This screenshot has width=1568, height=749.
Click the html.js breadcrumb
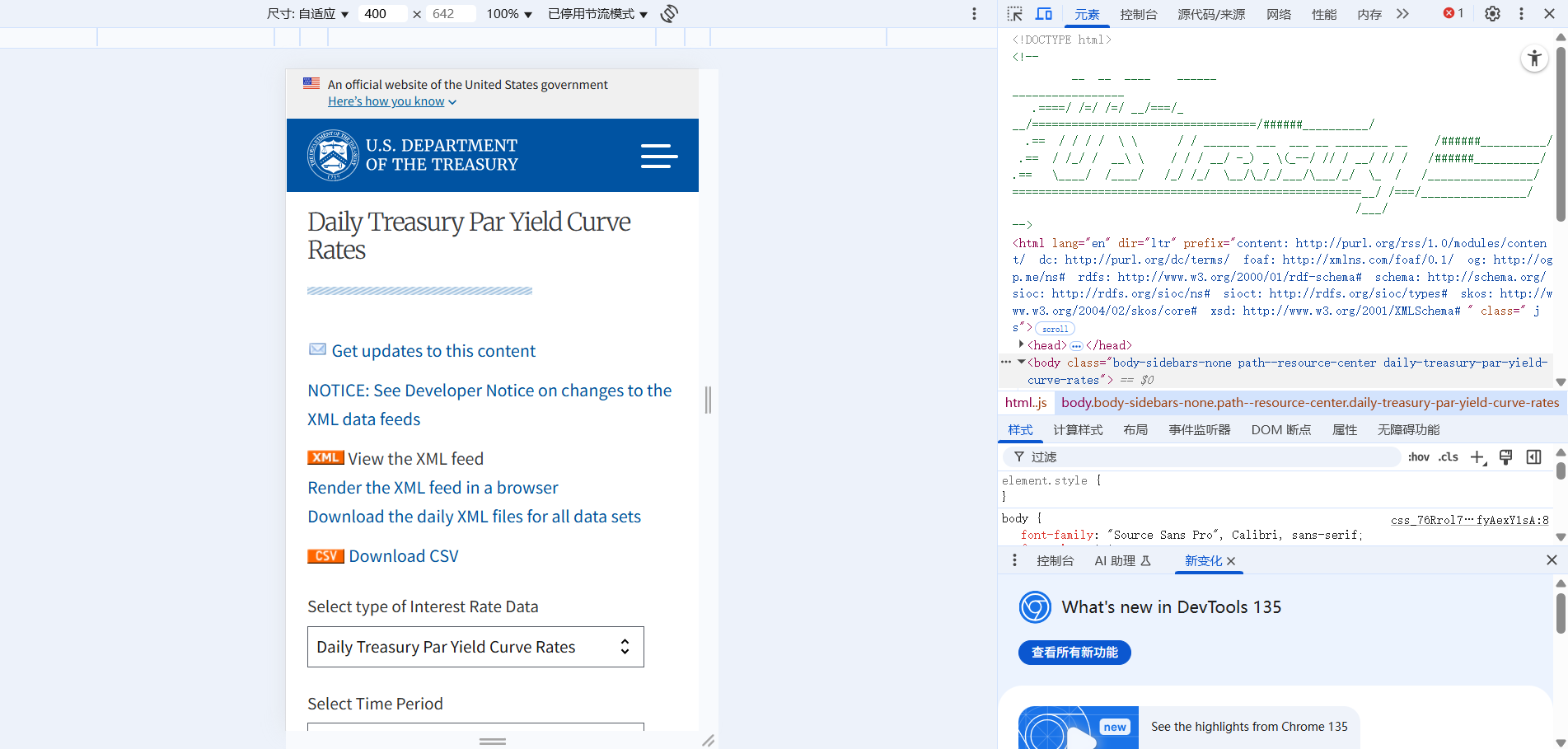coord(1026,403)
